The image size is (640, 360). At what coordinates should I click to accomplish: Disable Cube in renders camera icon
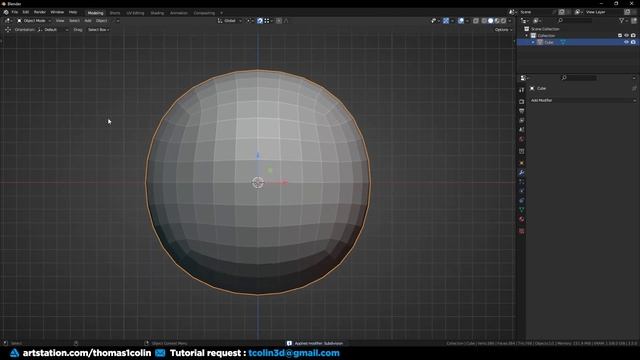633,42
